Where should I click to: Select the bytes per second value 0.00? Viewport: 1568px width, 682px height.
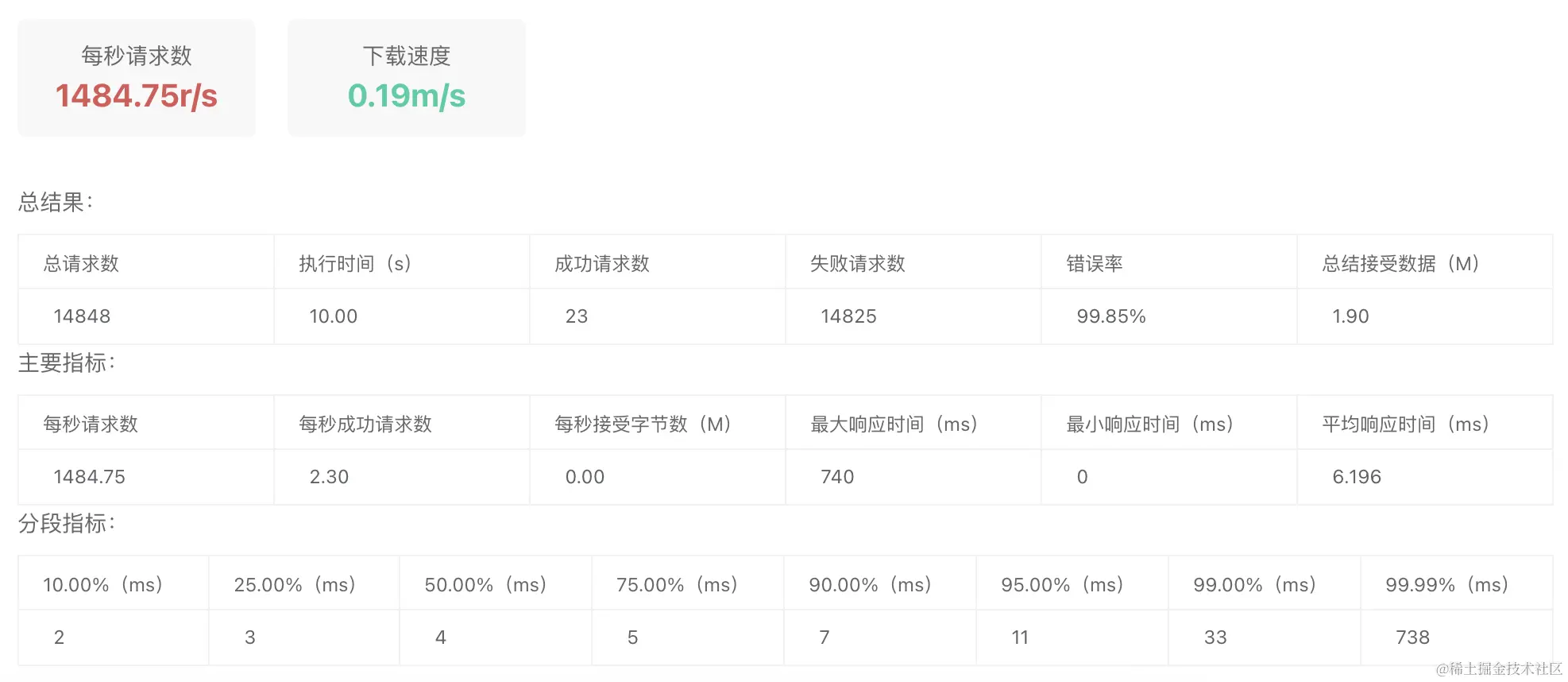click(x=585, y=477)
